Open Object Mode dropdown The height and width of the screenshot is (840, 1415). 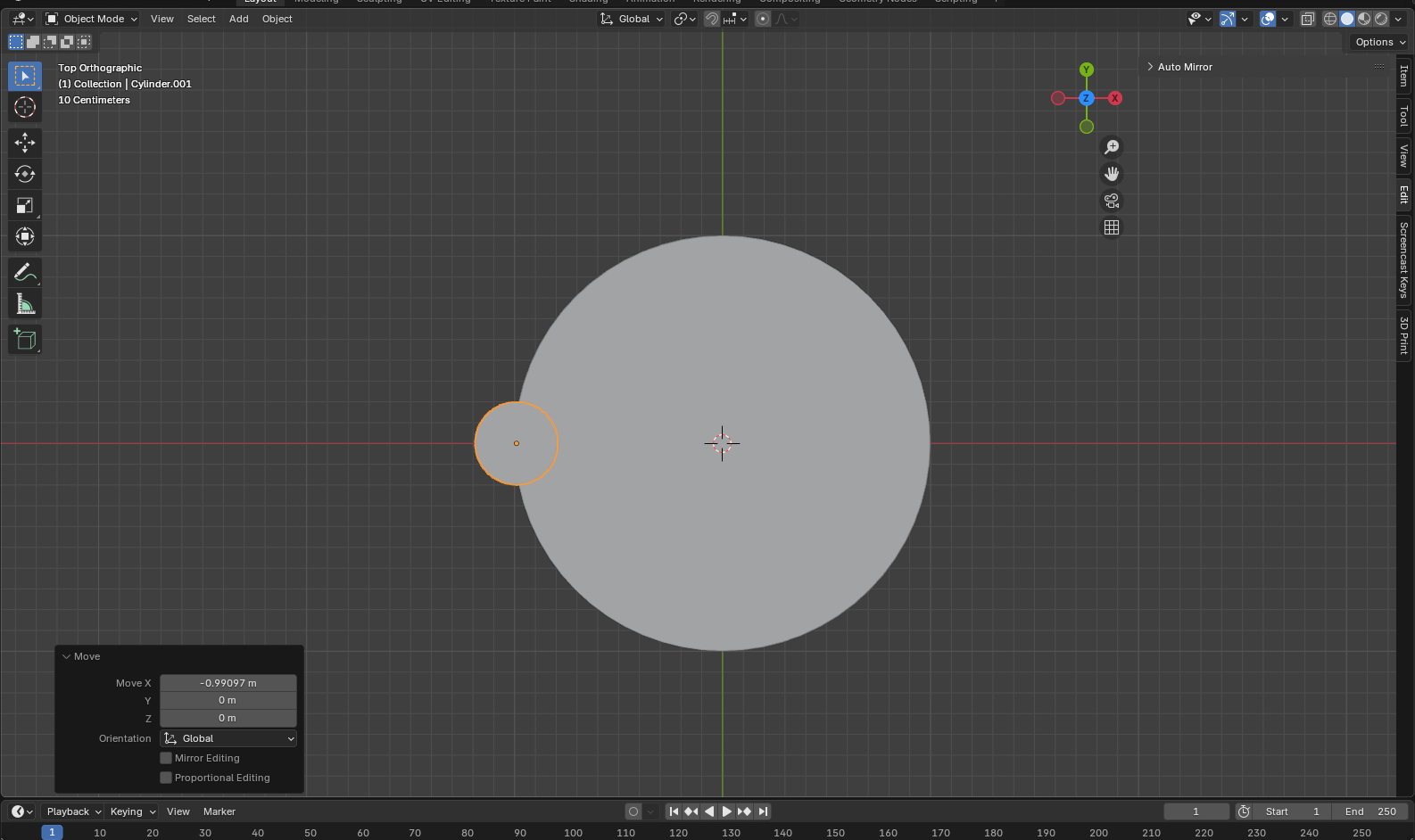click(x=92, y=19)
